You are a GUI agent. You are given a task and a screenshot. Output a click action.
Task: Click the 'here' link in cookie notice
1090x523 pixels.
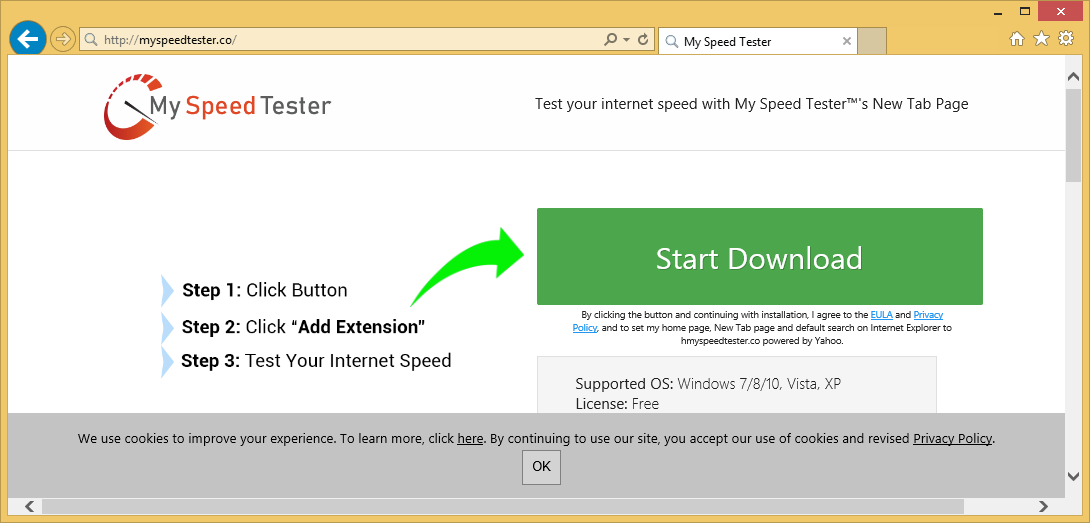470,438
